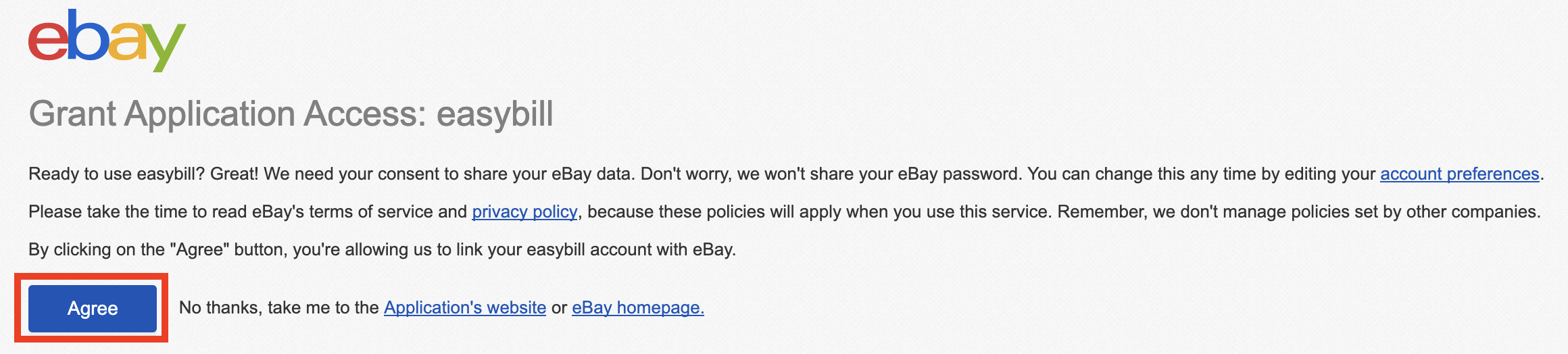The height and width of the screenshot is (354, 1568).
Task: Click the blue Agree button
Action: [x=93, y=308]
